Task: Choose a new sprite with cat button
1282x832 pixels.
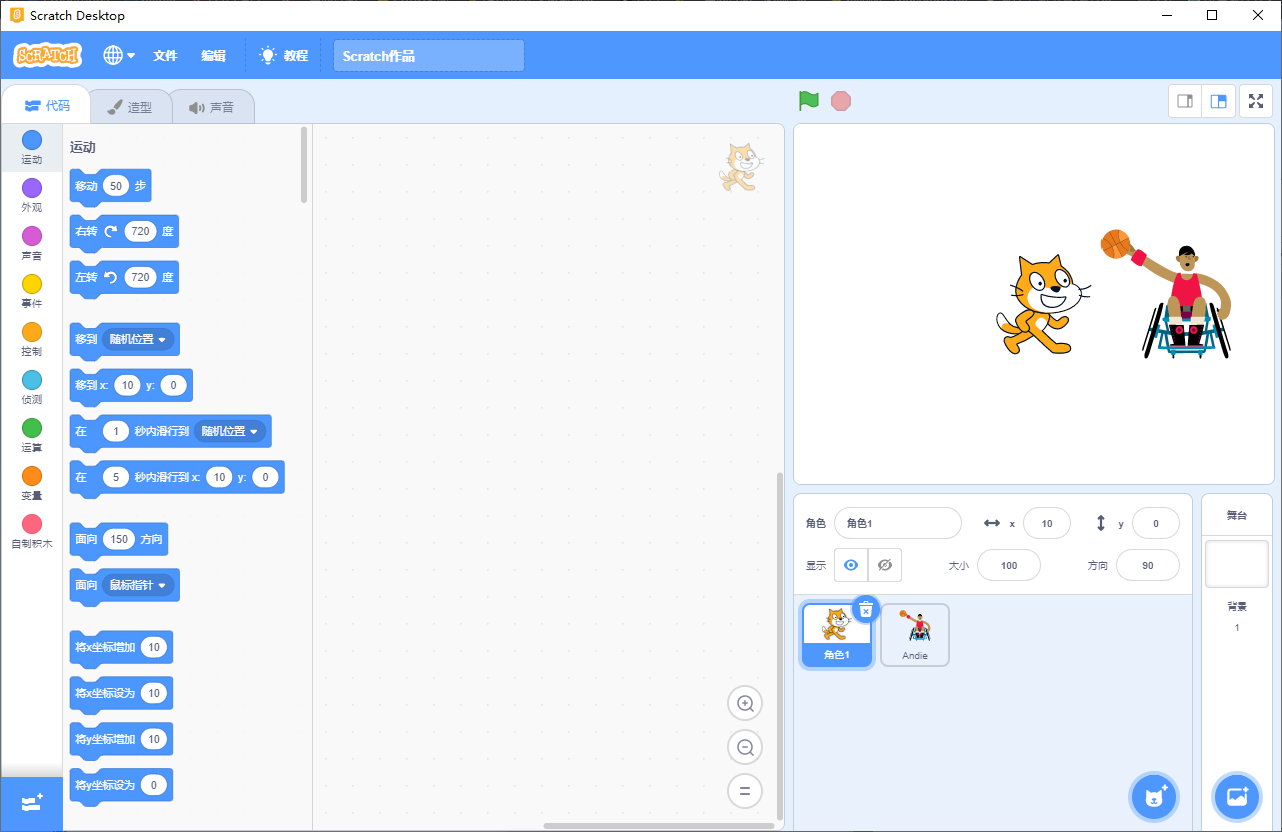Action: pos(1154,797)
